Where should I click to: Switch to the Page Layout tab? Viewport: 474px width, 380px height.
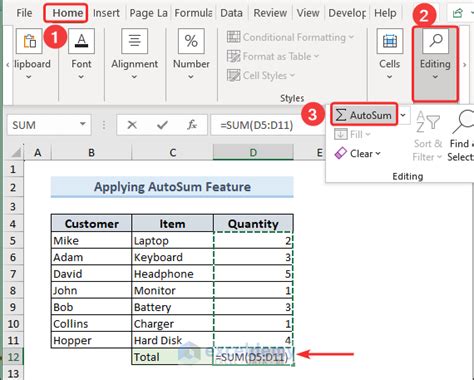pyautogui.click(x=149, y=13)
